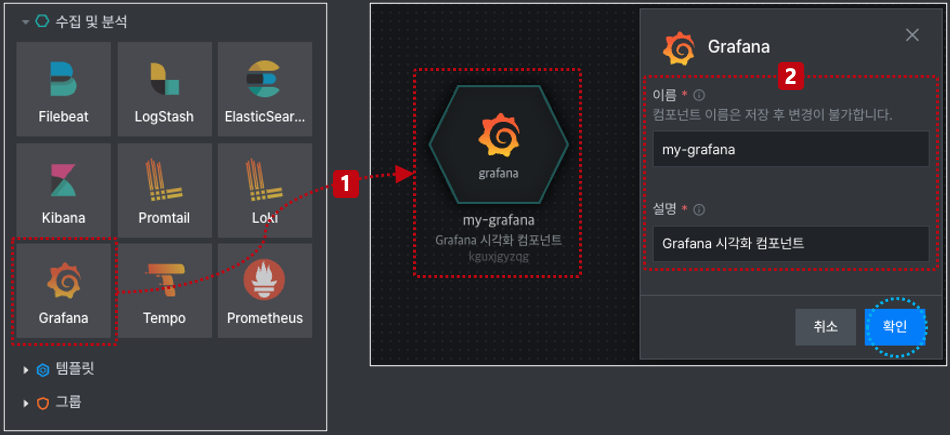Viewport: 950px width, 435px height.
Task: Close the Grafana settings dialog
Action: [912, 35]
